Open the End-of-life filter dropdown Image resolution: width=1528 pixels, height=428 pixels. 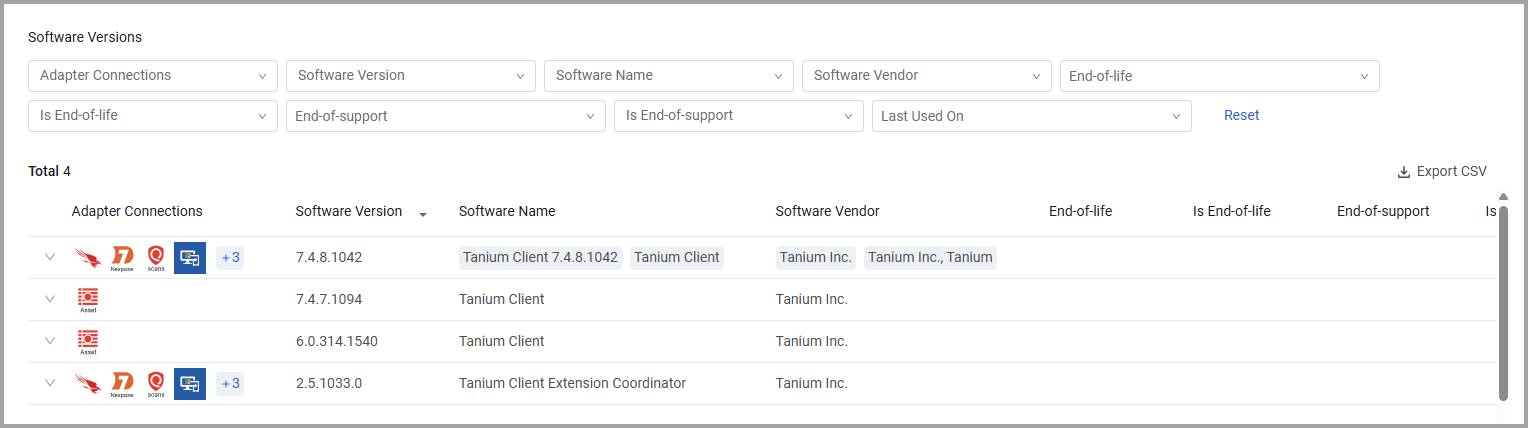[1220, 76]
